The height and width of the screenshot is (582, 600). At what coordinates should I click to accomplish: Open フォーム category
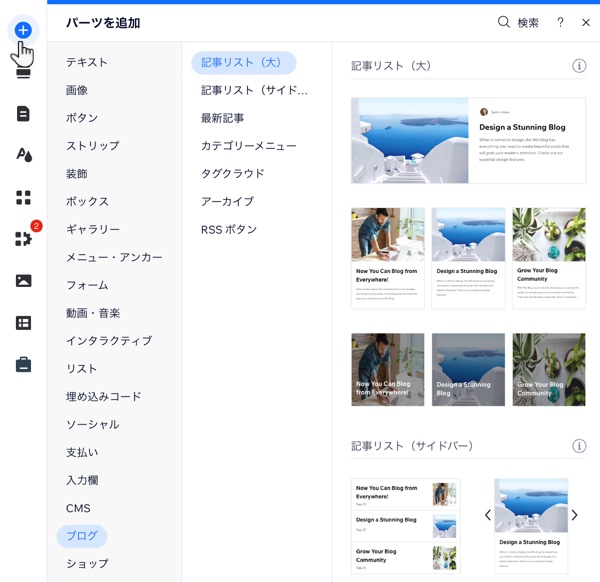pos(87,285)
